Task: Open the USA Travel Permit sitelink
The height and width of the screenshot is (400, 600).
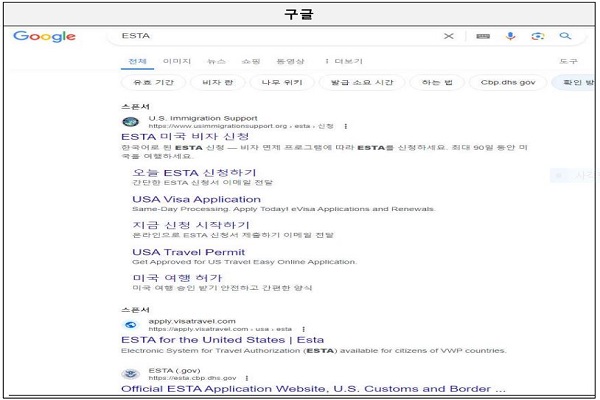Action: click(x=188, y=252)
